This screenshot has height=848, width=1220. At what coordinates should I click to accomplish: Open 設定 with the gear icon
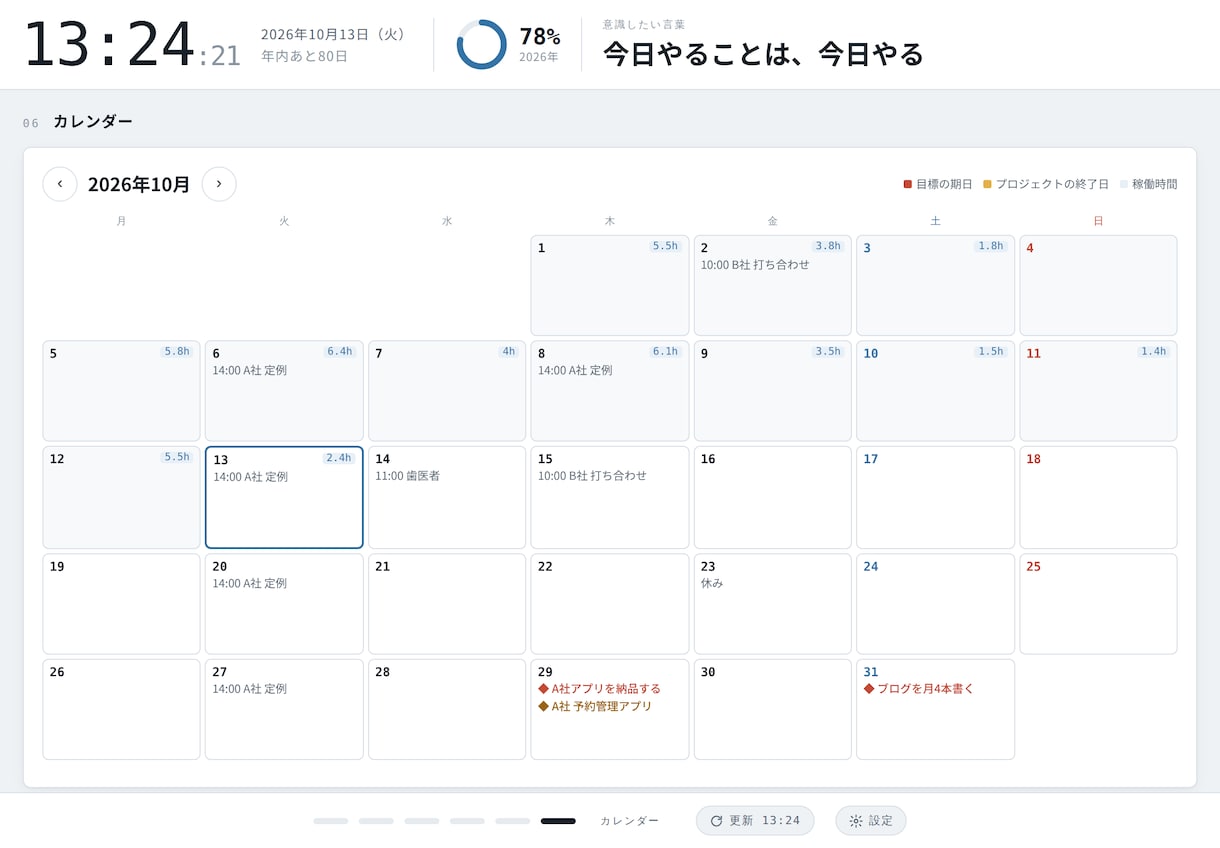(x=871, y=820)
